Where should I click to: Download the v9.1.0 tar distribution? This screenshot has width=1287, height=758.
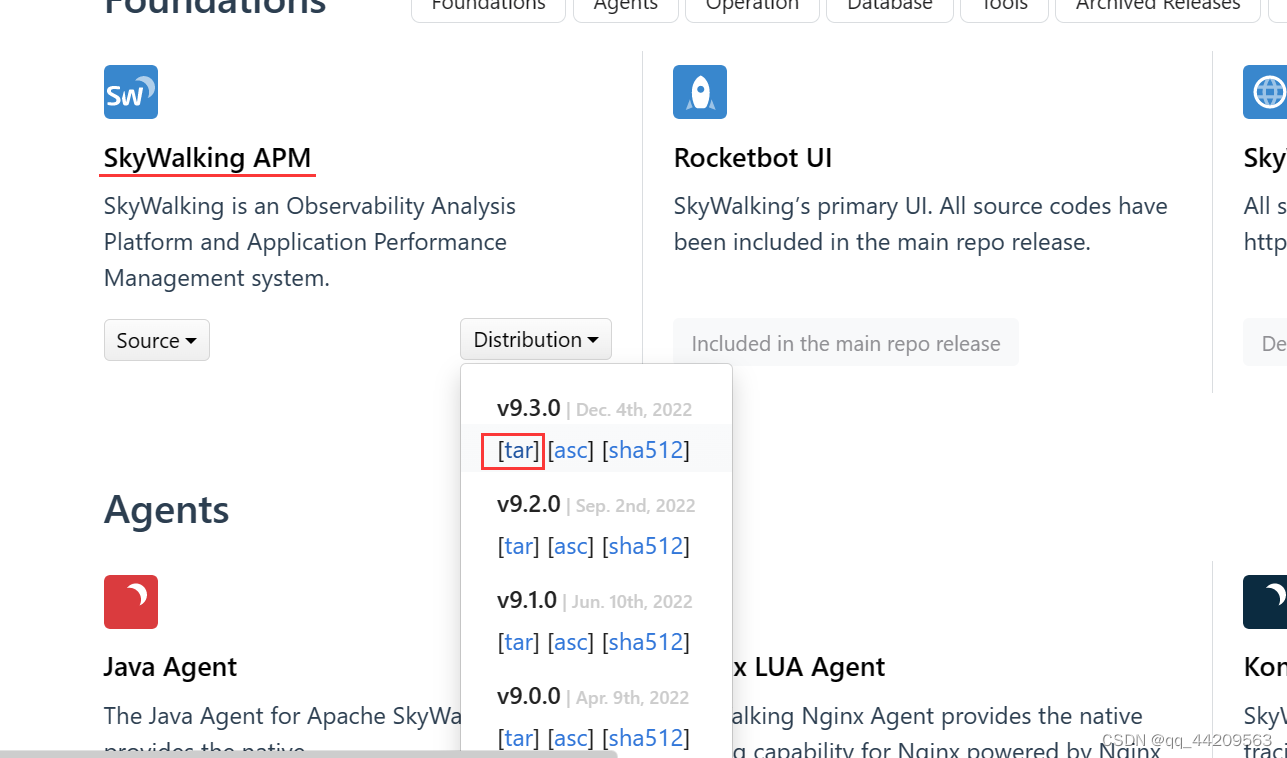click(518, 642)
